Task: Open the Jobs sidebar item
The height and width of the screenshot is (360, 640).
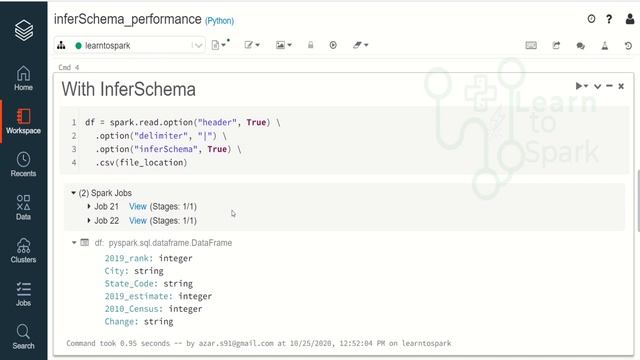Action: (23, 294)
